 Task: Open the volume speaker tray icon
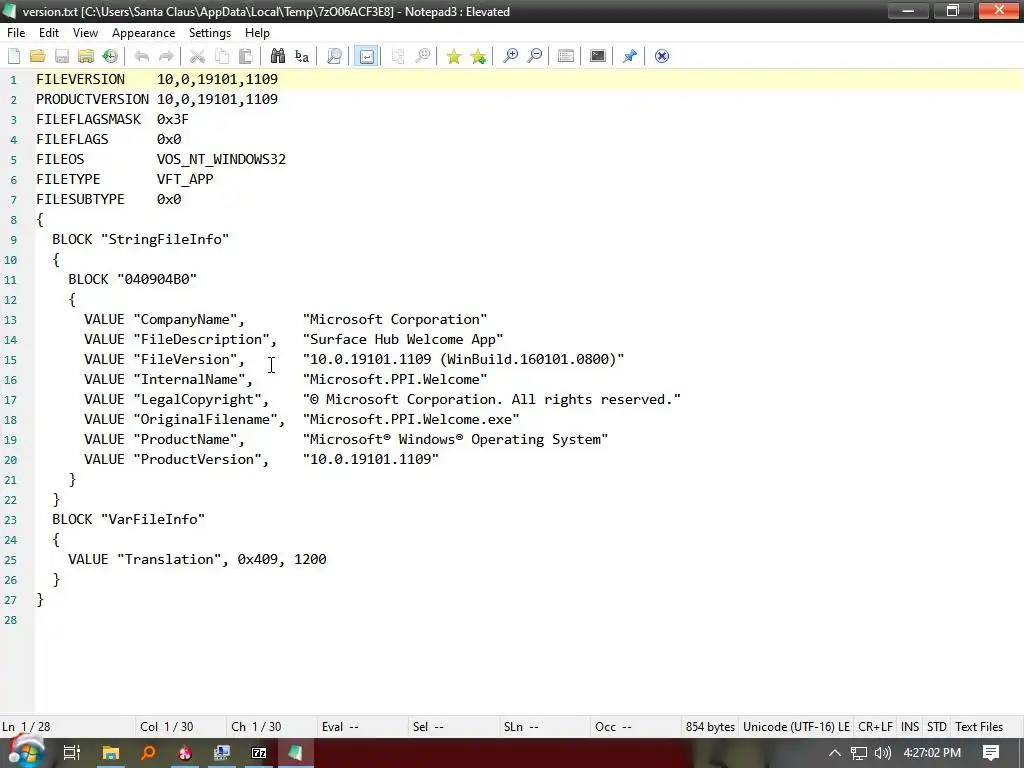pyautogui.click(x=882, y=753)
